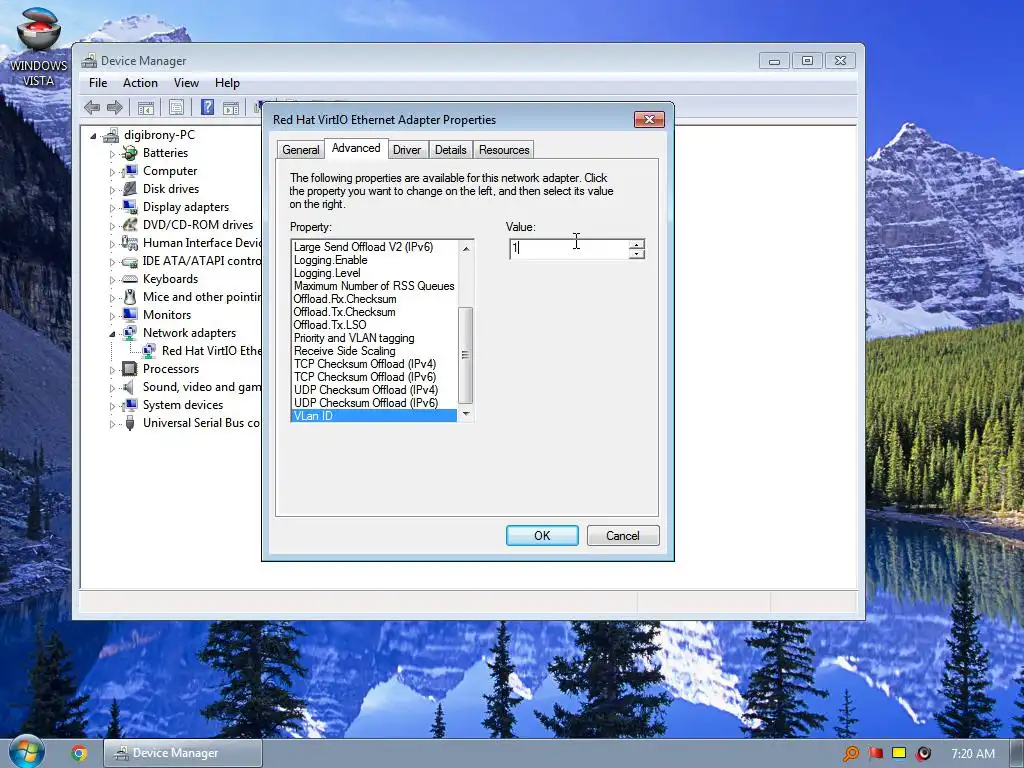Screen dimensions: 1024x768
Task: Click OK in adapter properties dialog
Action: point(542,536)
